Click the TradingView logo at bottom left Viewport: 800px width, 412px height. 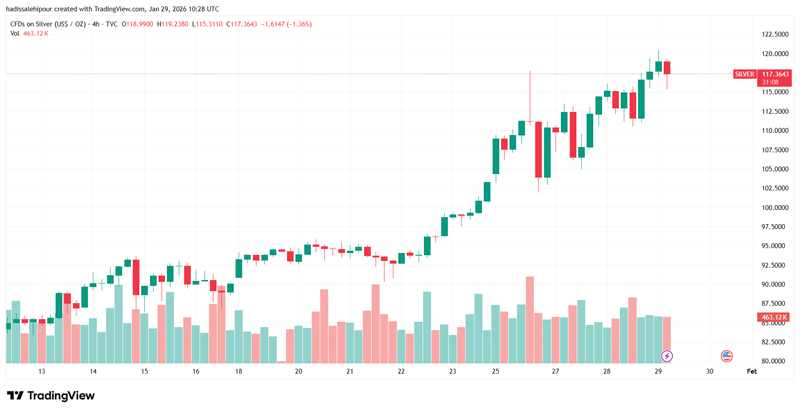[x=50, y=396]
